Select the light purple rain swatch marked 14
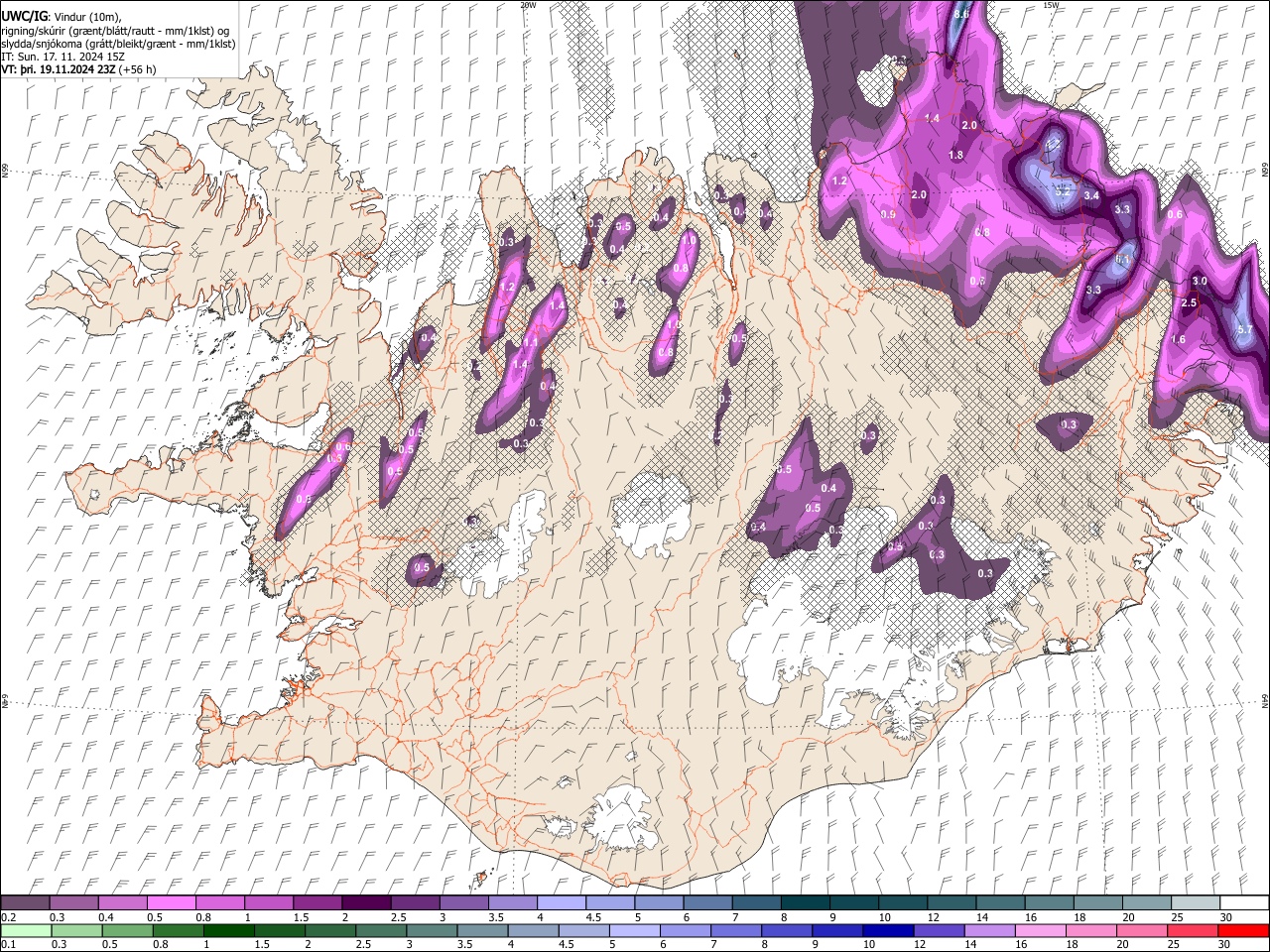 tap(988, 931)
